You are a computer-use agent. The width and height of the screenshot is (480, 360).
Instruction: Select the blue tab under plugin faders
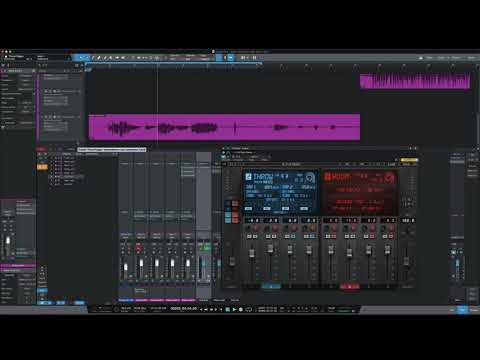click(x=271, y=286)
